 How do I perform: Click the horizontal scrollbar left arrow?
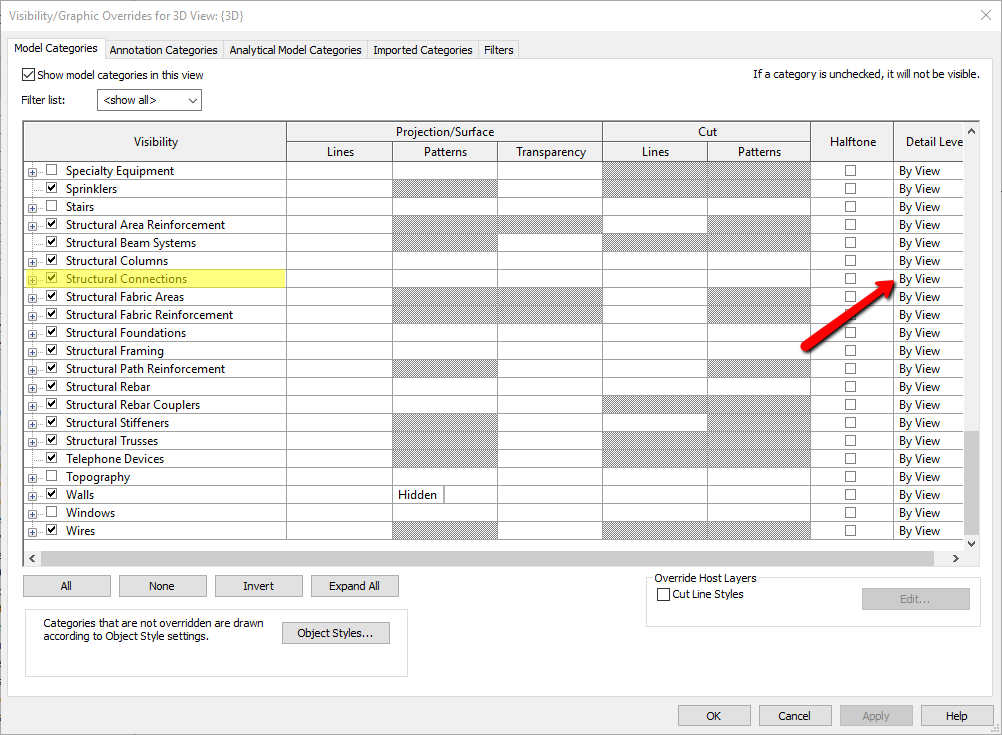point(32,559)
